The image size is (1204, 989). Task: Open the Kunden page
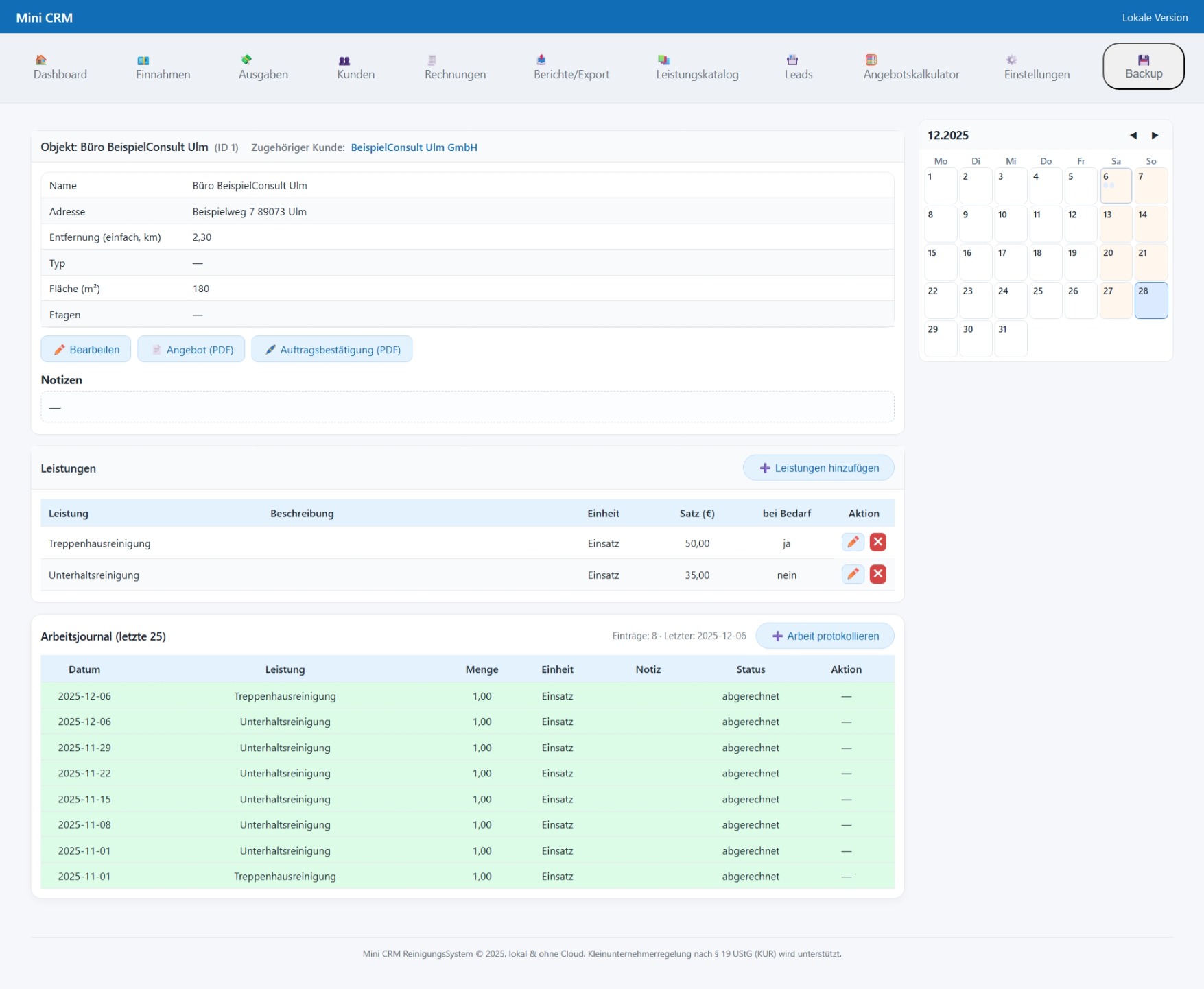click(x=355, y=67)
